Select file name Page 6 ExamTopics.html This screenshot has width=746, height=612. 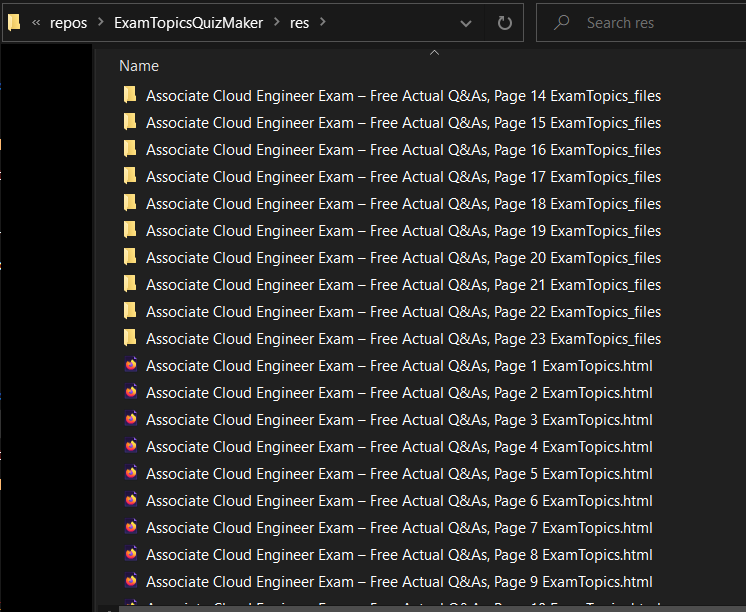[400, 502]
